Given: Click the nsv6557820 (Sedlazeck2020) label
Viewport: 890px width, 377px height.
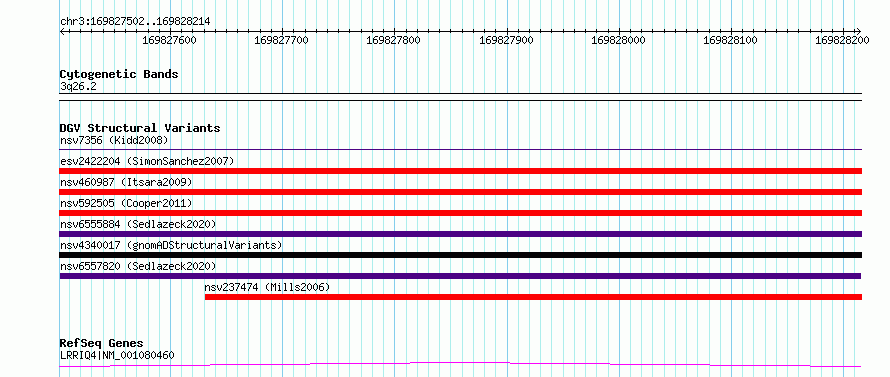Looking at the screenshot, I should pos(138,266).
